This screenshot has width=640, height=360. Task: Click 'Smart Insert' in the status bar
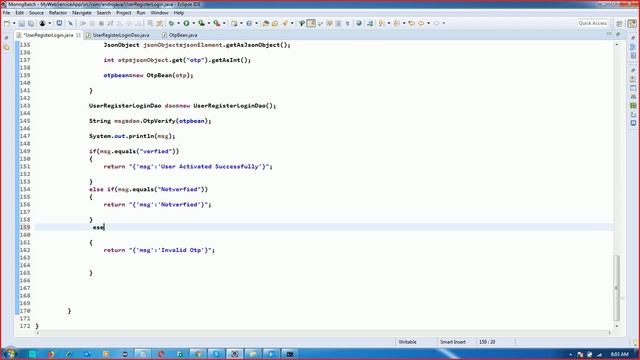point(453,342)
